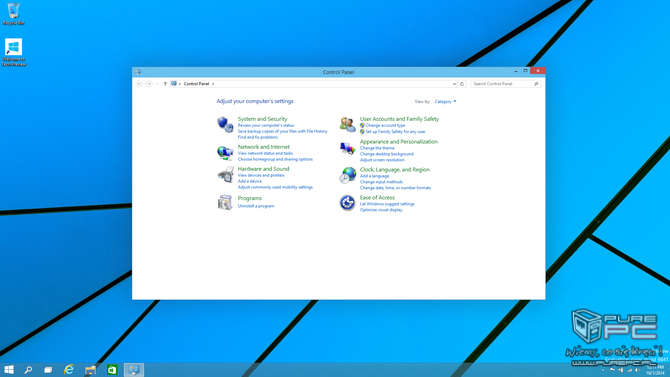The height and width of the screenshot is (377, 670).
Task: Open the Clock, Language, and Region globe icon
Action: [347, 175]
